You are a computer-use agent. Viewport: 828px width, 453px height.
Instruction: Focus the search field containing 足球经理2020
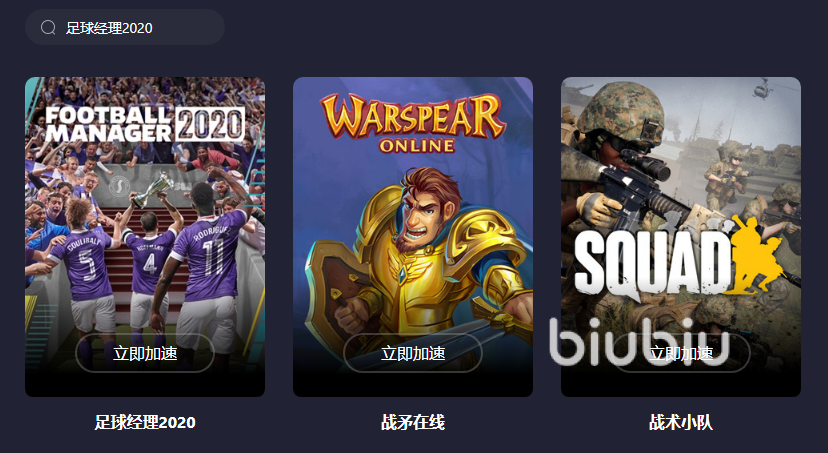point(125,27)
